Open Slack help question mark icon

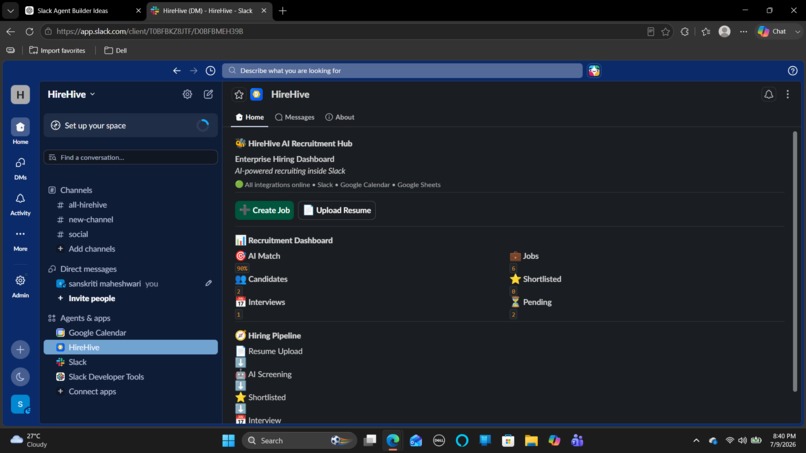[x=792, y=70]
